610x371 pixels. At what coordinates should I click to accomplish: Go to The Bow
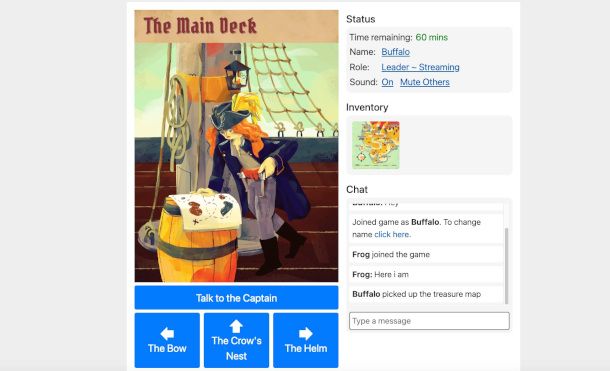pos(167,340)
